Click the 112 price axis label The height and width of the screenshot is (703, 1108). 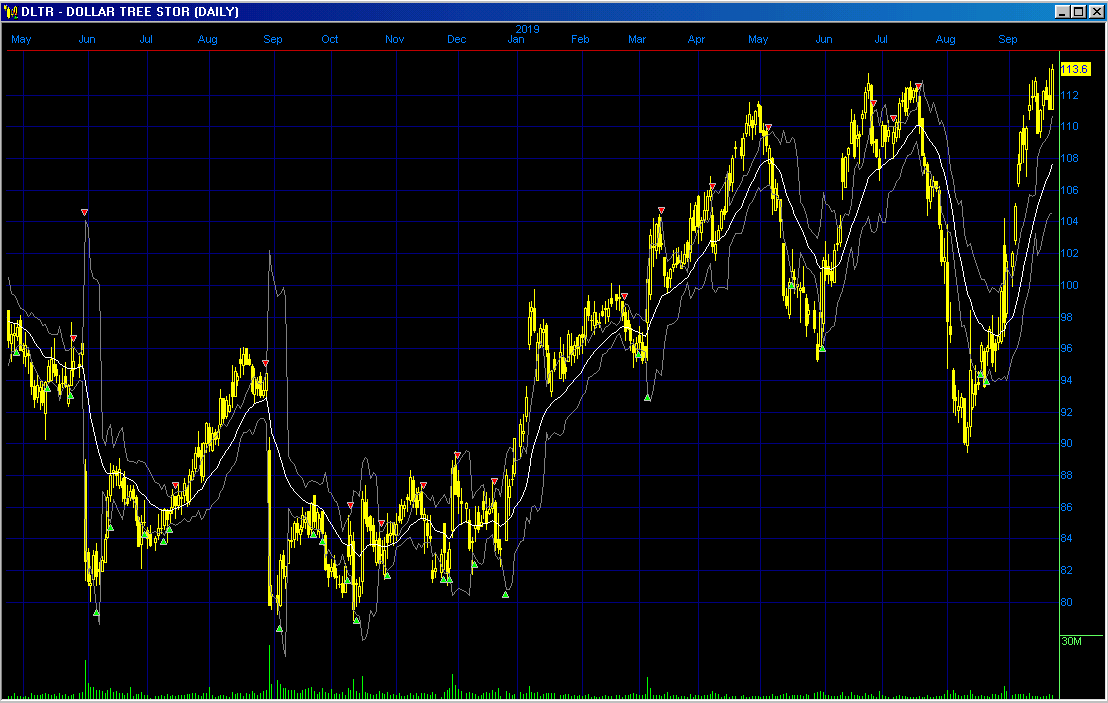click(x=1069, y=95)
